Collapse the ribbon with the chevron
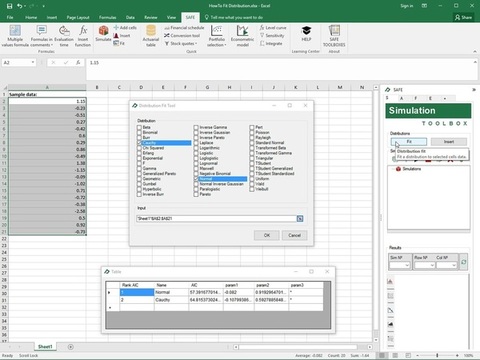This screenshot has height=360, width=480. tap(475, 52)
